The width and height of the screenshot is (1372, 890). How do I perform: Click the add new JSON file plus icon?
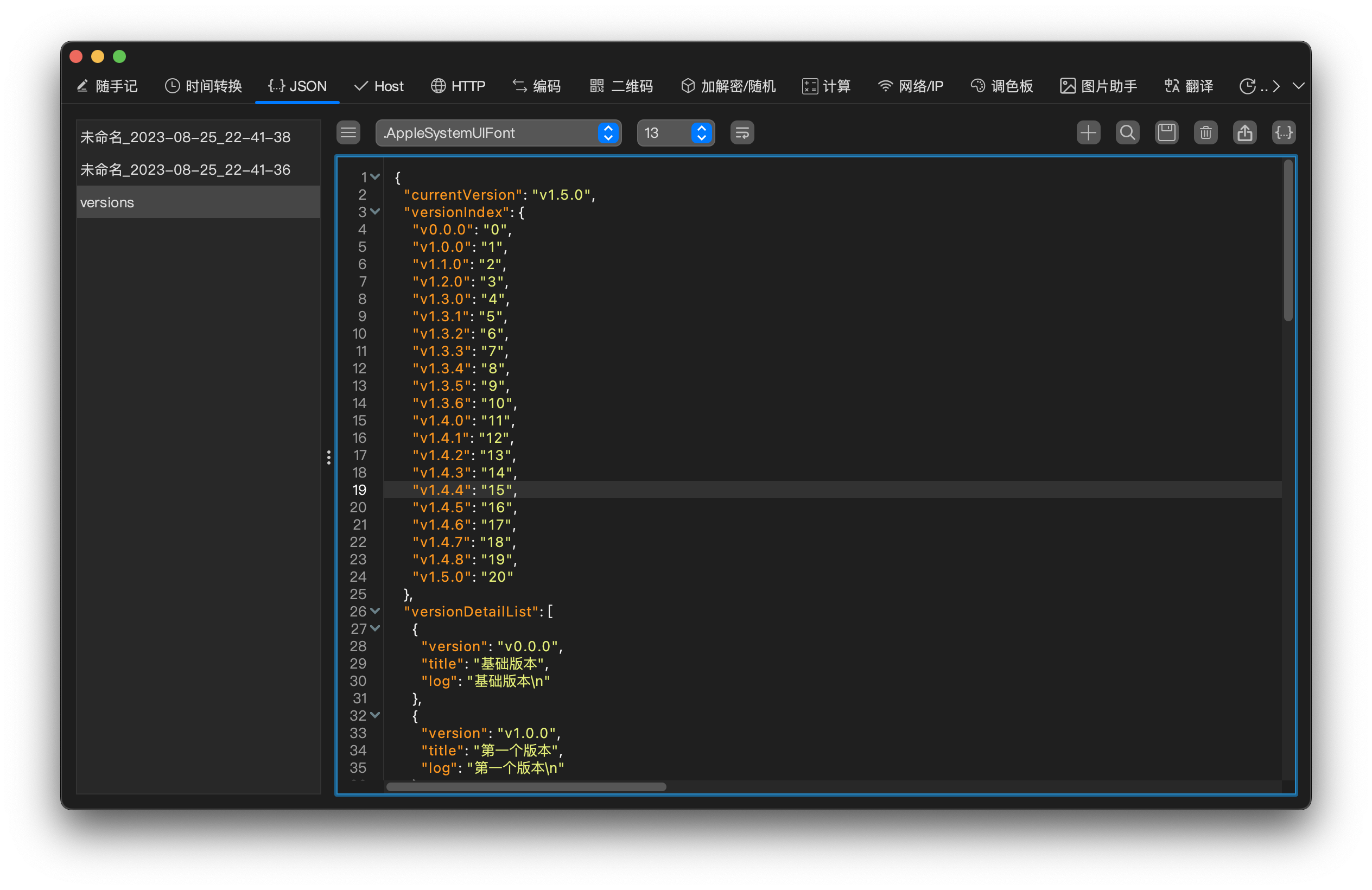[x=1088, y=133]
